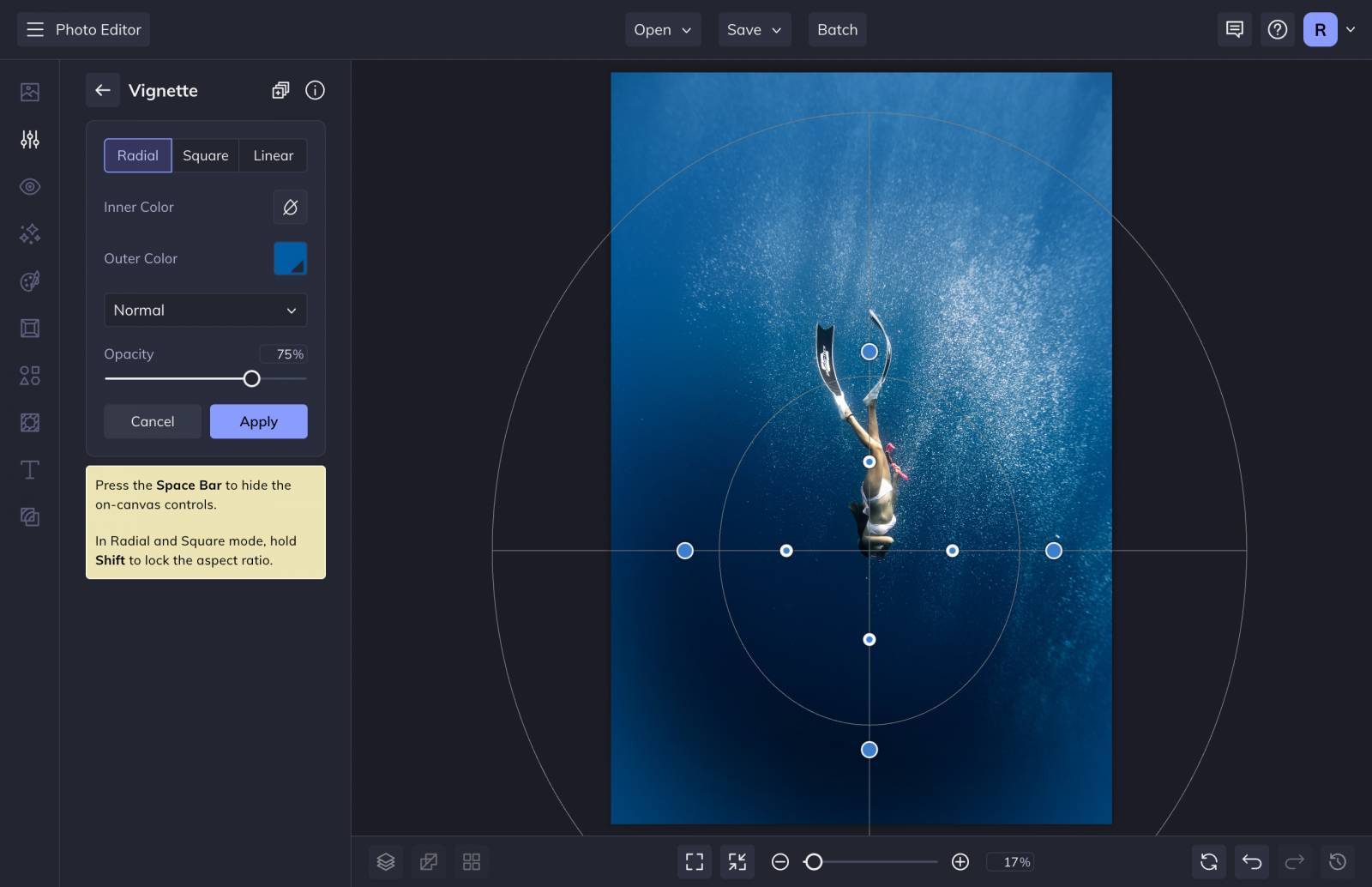The height and width of the screenshot is (887, 1372).
Task: Expand the Normal blend mode dropdown
Action: (205, 311)
